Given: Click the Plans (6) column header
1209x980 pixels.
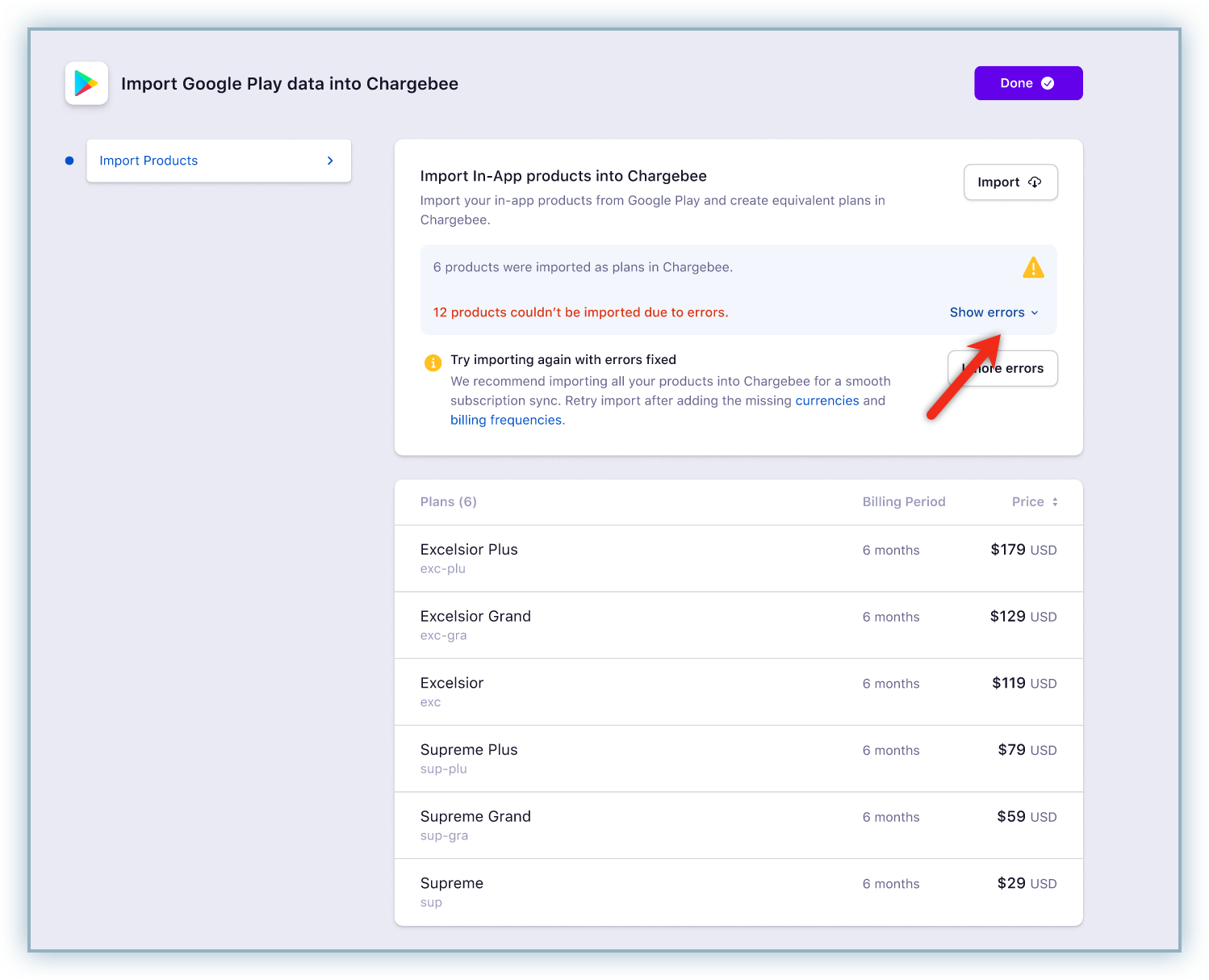Looking at the screenshot, I should tap(448, 502).
